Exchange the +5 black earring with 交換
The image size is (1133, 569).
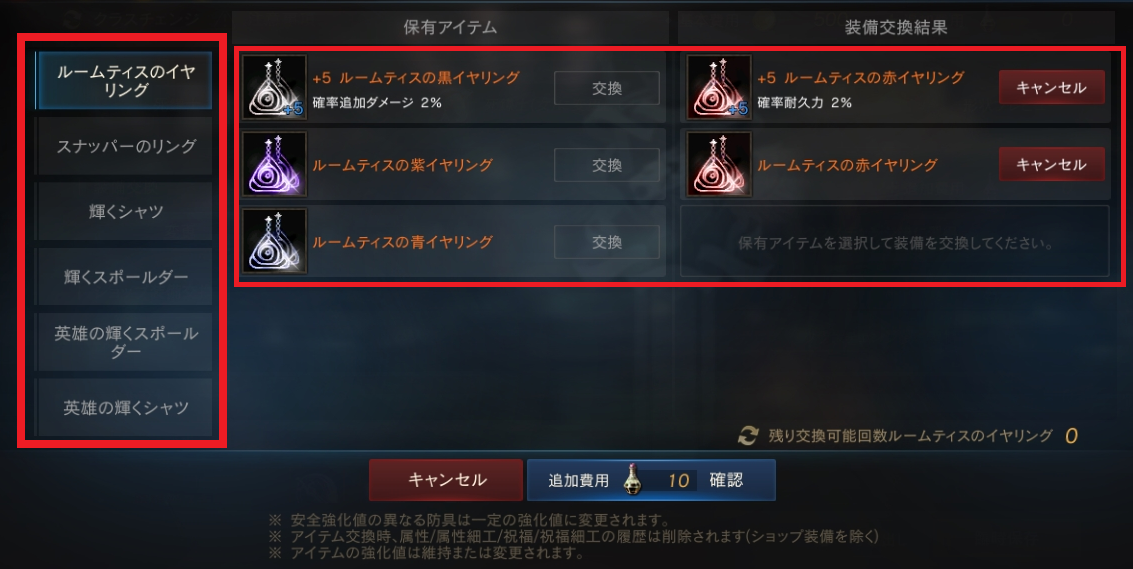coord(607,88)
